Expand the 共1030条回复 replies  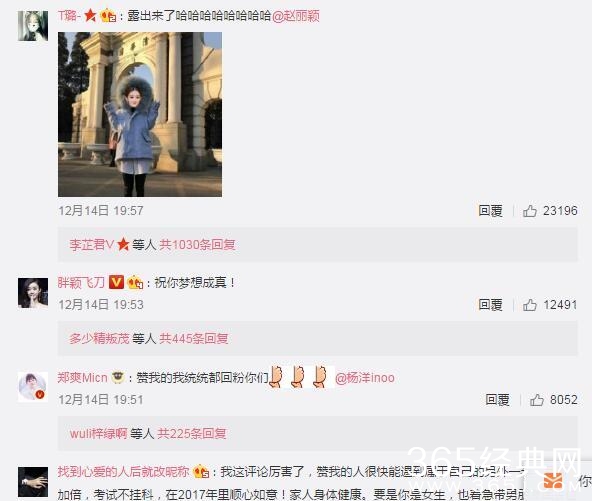[x=197, y=245]
